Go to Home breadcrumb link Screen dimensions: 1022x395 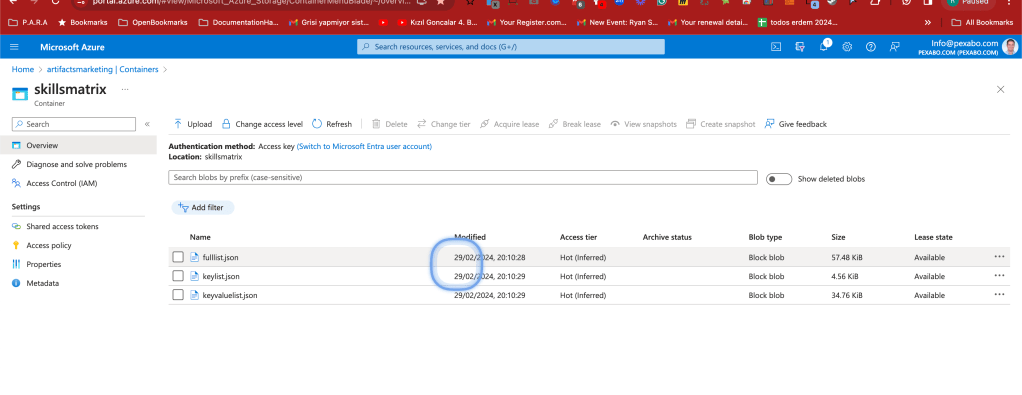pyautogui.click(x=22, y=69)
